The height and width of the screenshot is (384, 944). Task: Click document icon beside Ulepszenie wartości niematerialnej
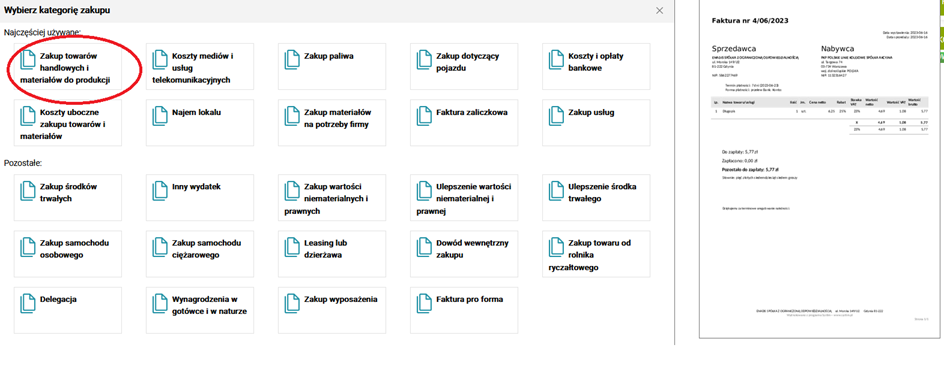pos(425,190)
